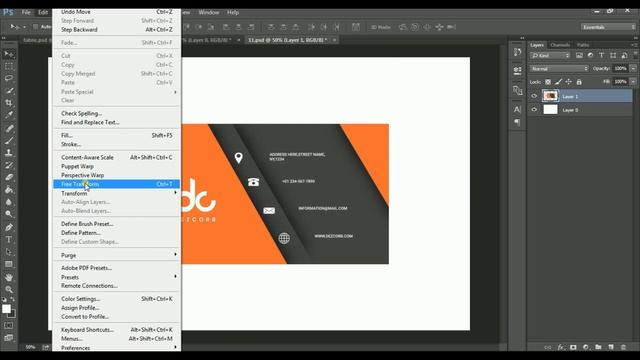640x360 pixels.
Task: Click the background color swatch
Action: pyautogui.click(x=13, y=314)
